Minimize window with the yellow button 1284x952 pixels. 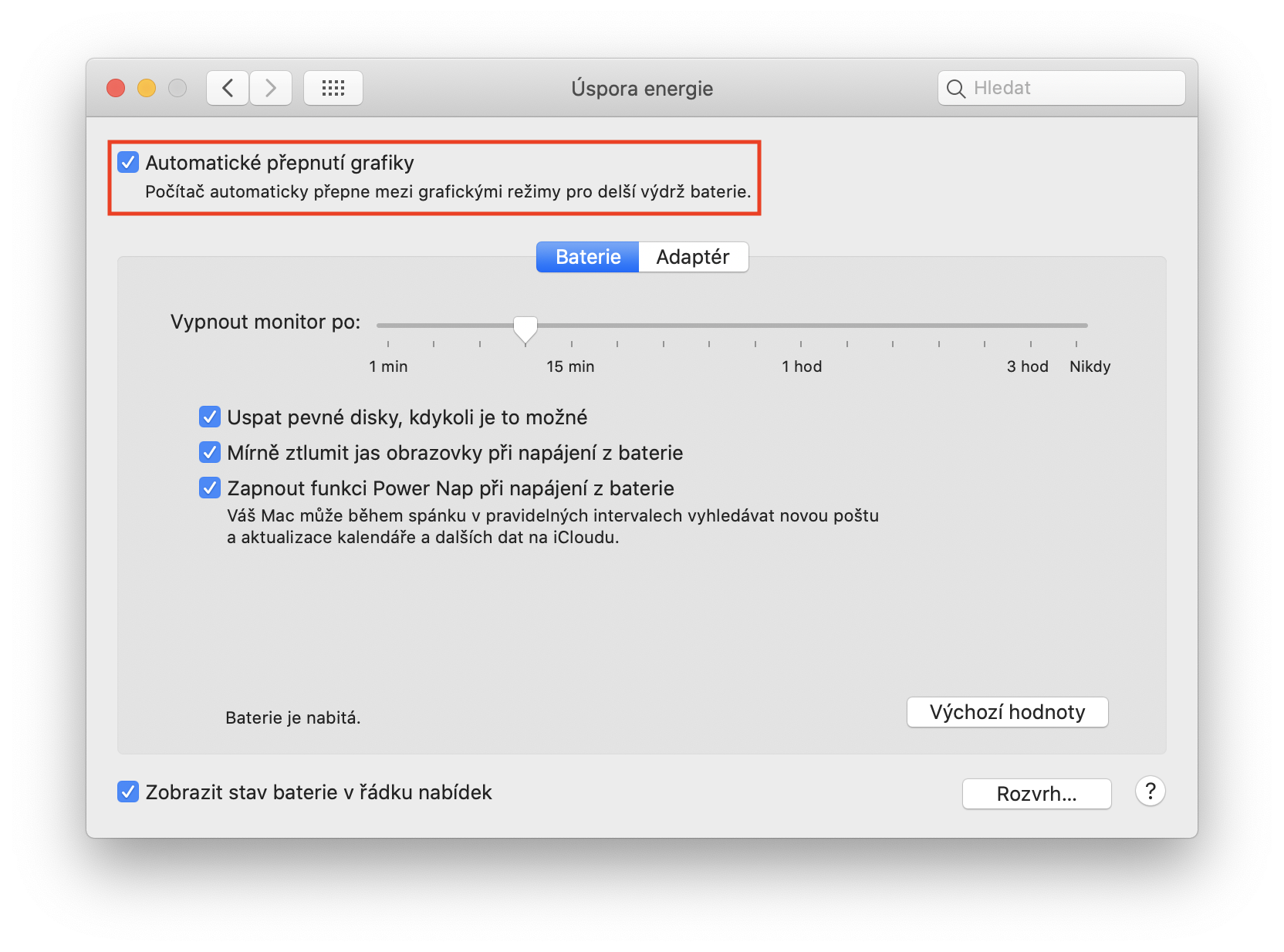coord(147,88)
